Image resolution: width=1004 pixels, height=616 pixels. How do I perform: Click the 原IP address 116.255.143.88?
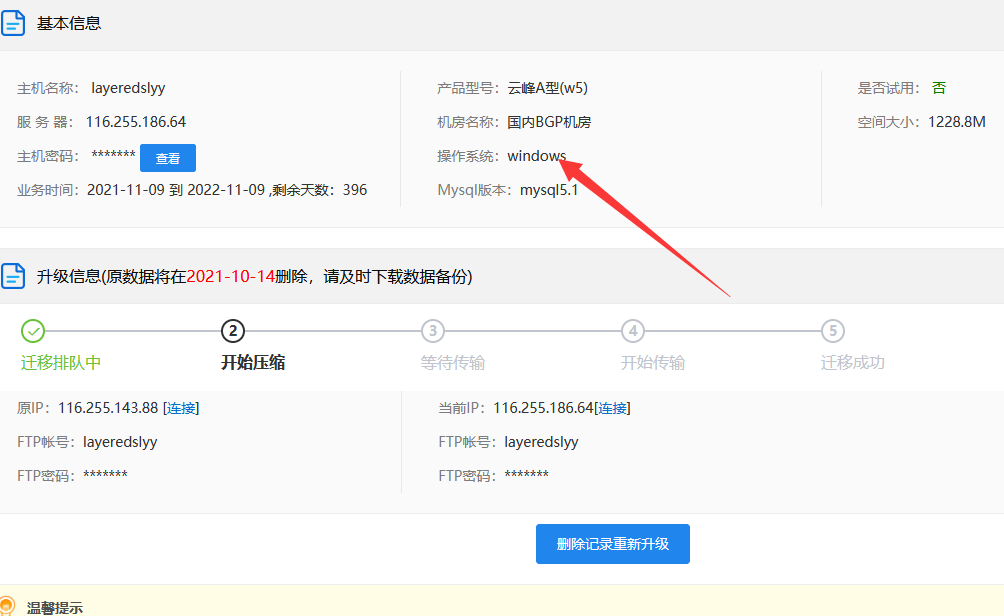point(108,408)
